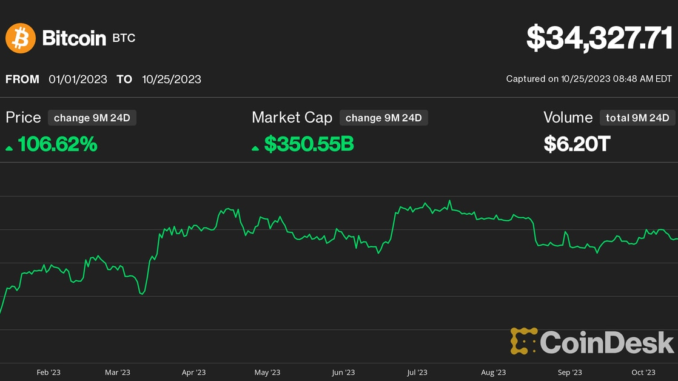Image resolution: width=678 pixels, height=381 pixels.
Task: Click the Jun '23 axis label
Action: pyautogui.click(x=343, y=372)
